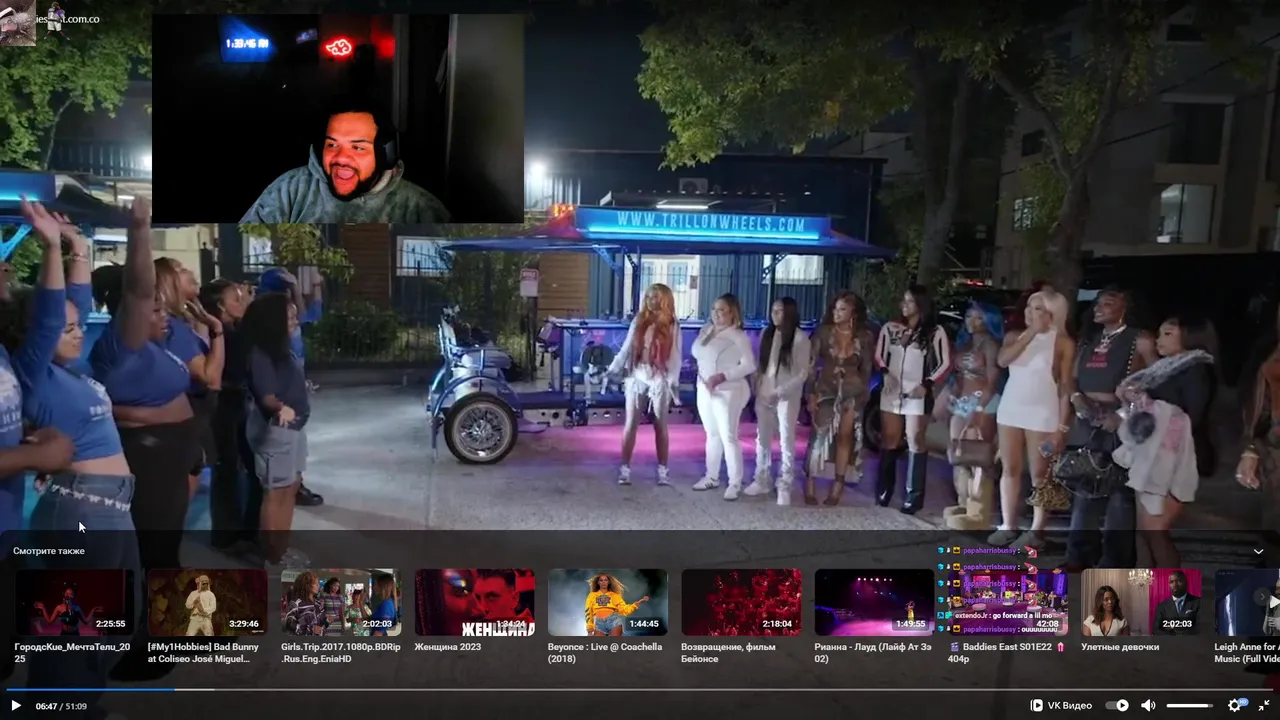Play the video with the play button
The image size is (1280, 720).
coord(16,706)
